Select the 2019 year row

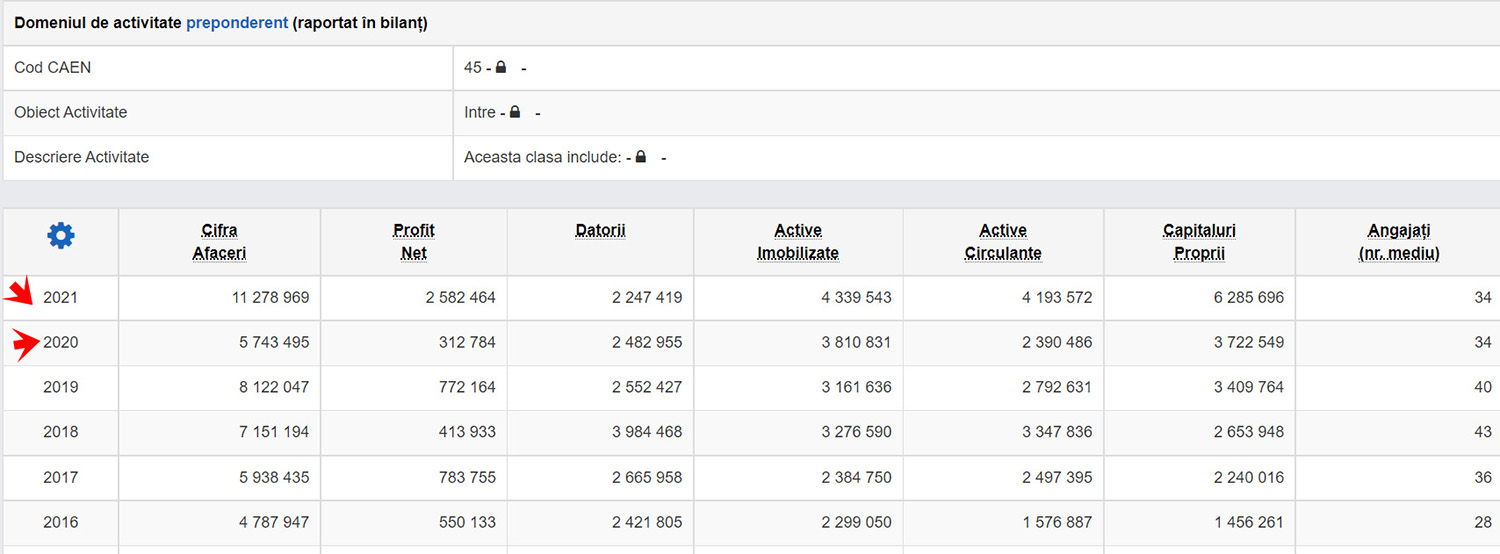click(750, 387)
